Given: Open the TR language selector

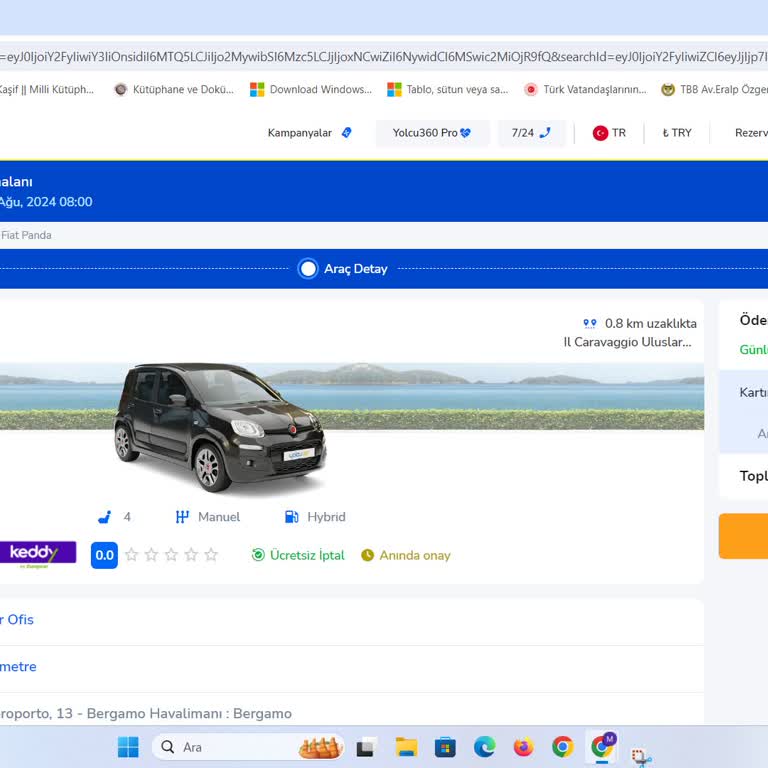Looking at the screenshot, I should click(609, 133).
